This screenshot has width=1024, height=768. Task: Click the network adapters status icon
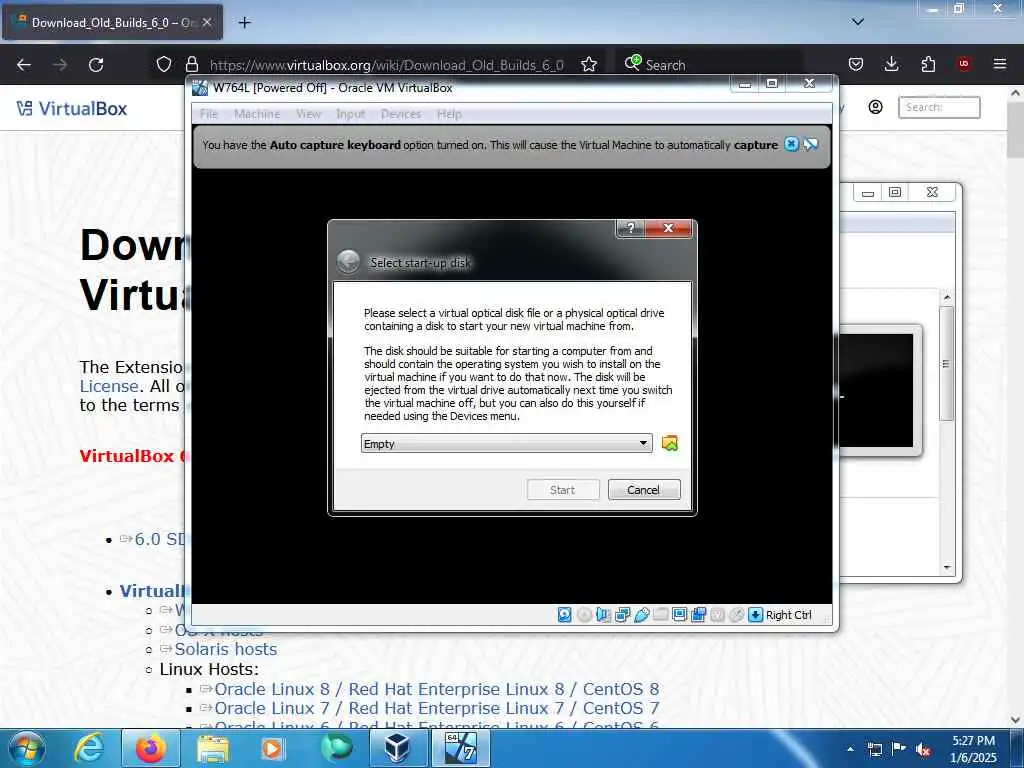(x=622, y=615)
